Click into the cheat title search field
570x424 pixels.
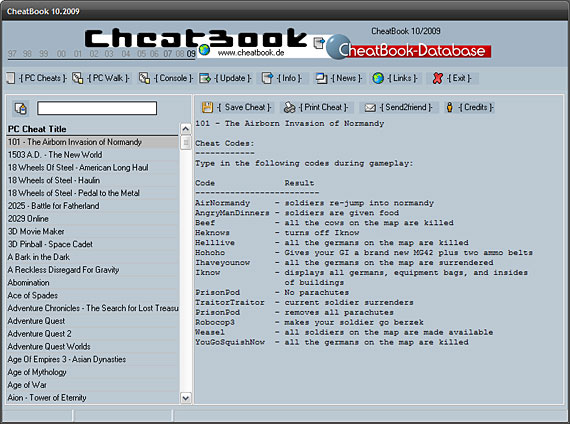pos(97,108)
